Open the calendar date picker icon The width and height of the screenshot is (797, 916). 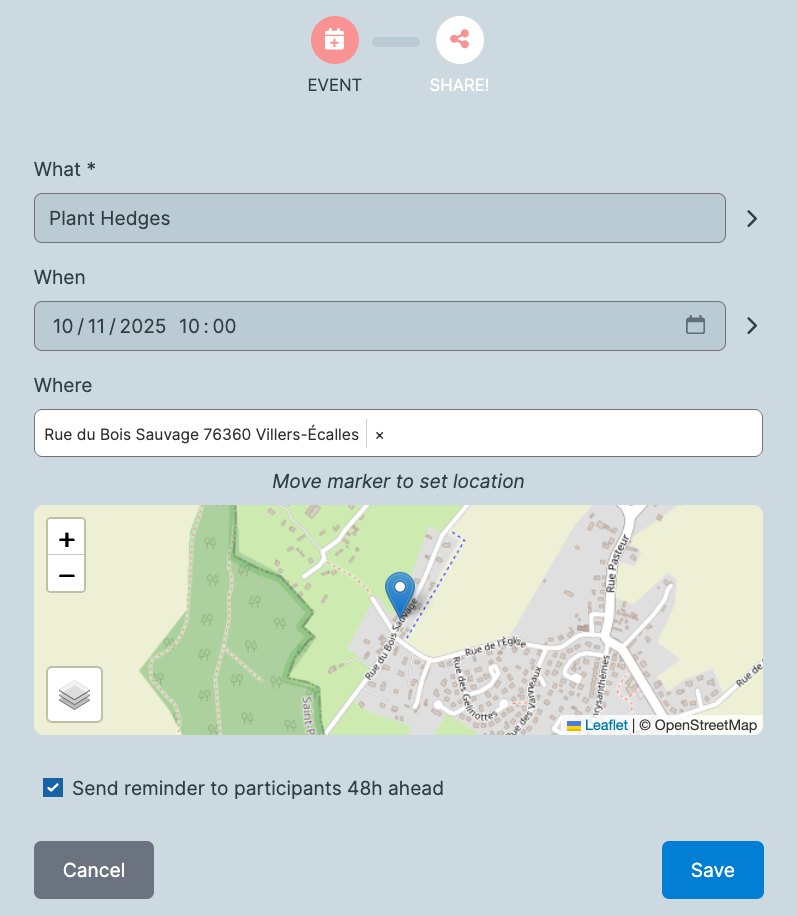click(x=695, y=325)
